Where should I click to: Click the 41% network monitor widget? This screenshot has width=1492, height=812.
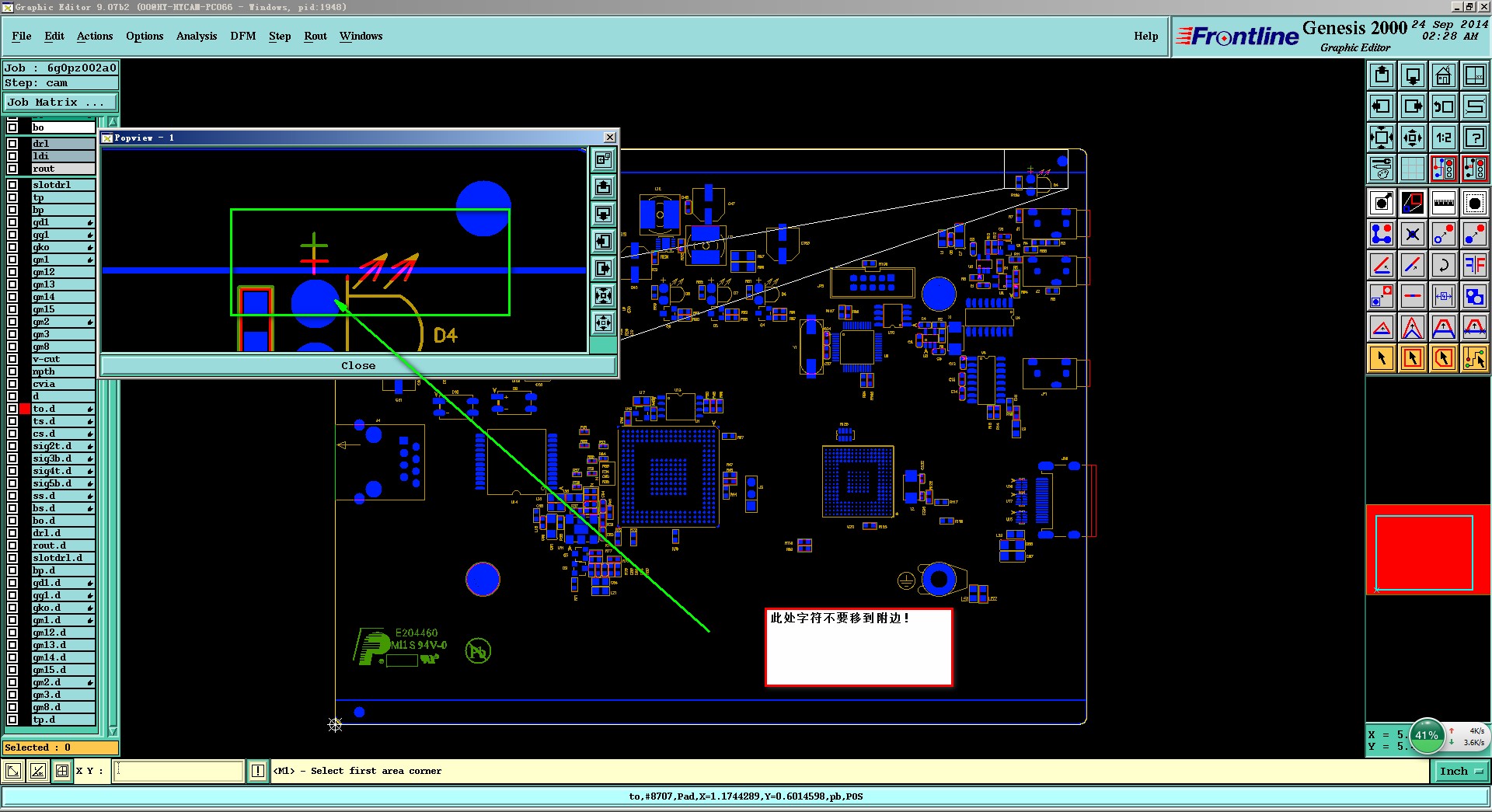click(x=1426, y=736)
